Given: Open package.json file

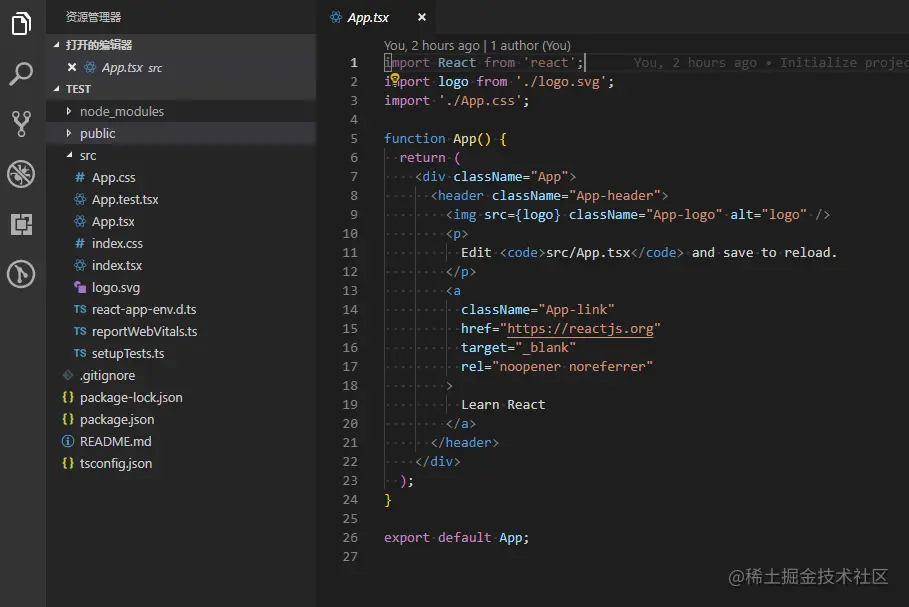Looking at the screenshot, I should (x=181, y=420).
